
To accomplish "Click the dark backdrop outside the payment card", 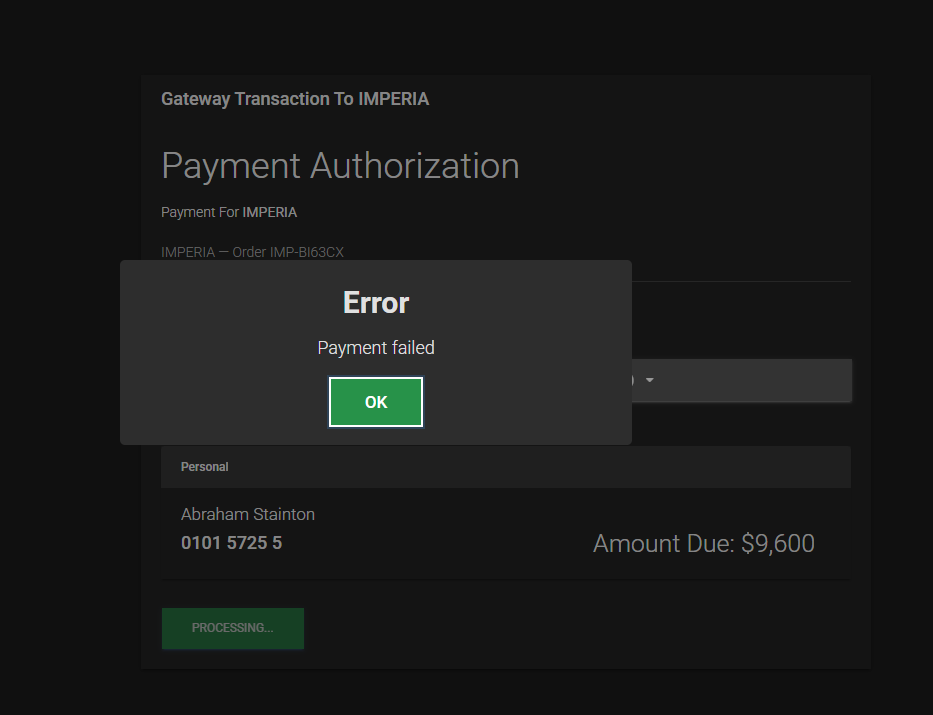I will [70, 357].
